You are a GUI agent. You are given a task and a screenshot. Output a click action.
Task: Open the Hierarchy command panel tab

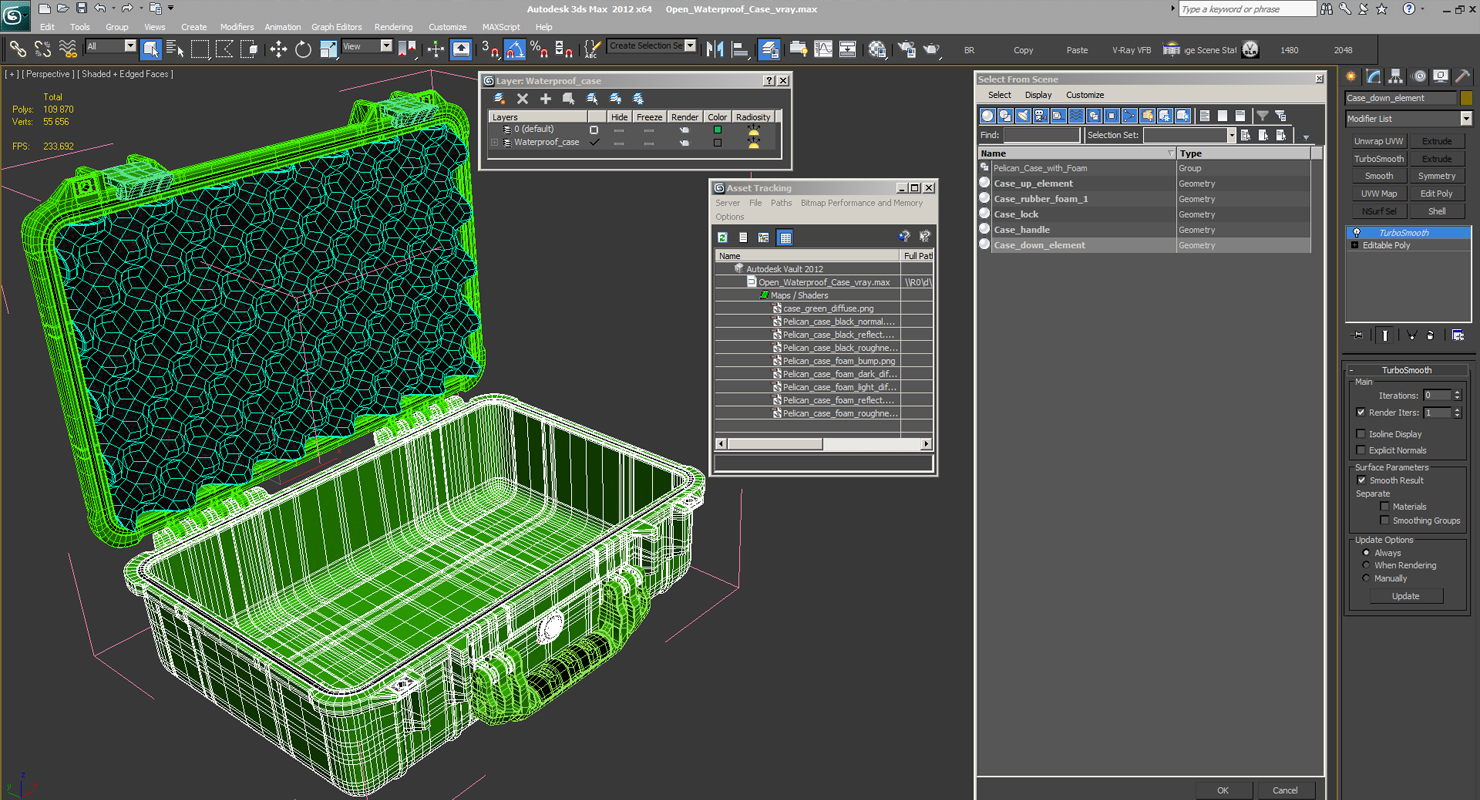[x=1396, y=76]
